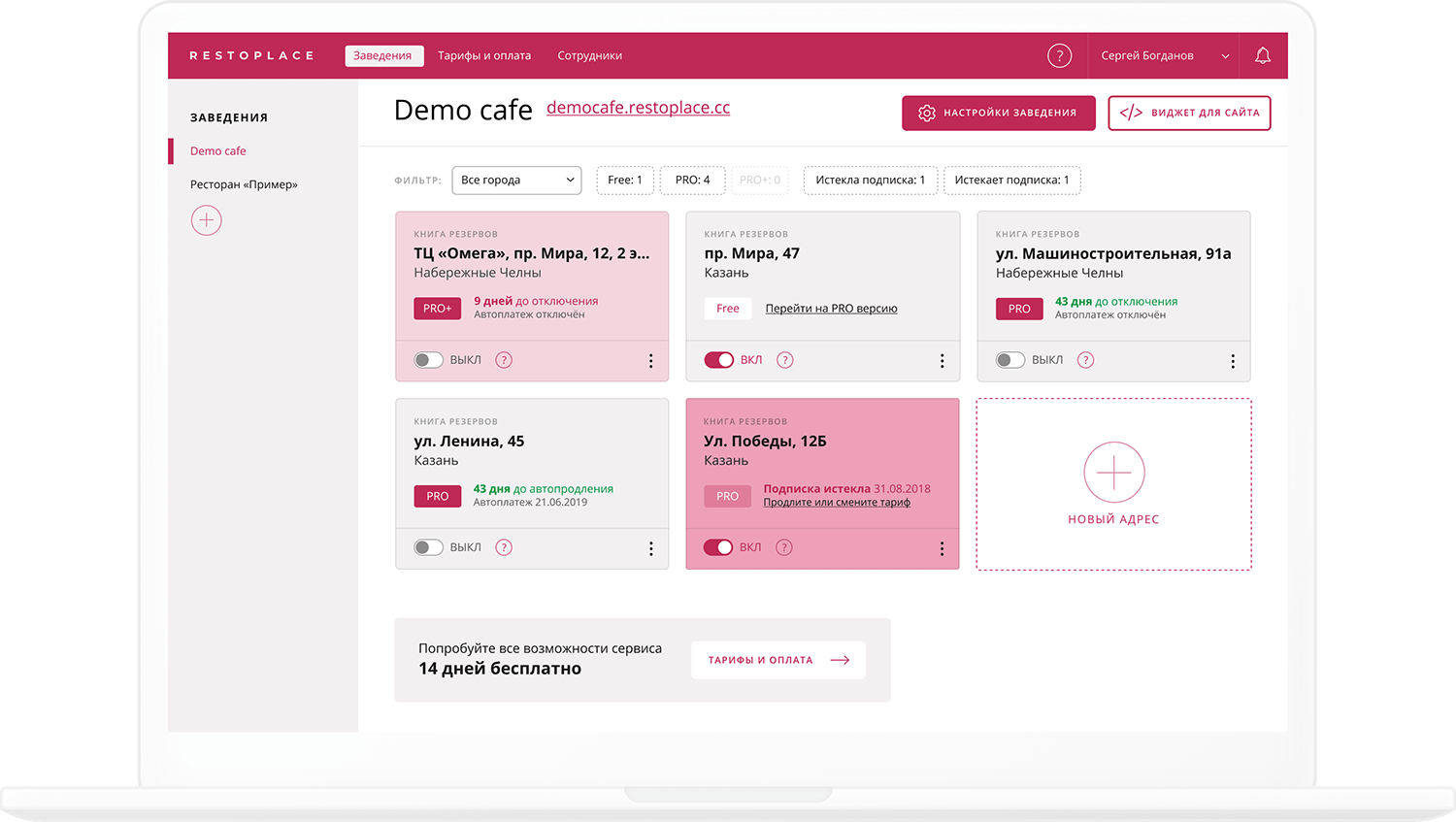Click the 43 дня до автопродления status text
Screen dimensions: 1456x822
tap(544, 488)
